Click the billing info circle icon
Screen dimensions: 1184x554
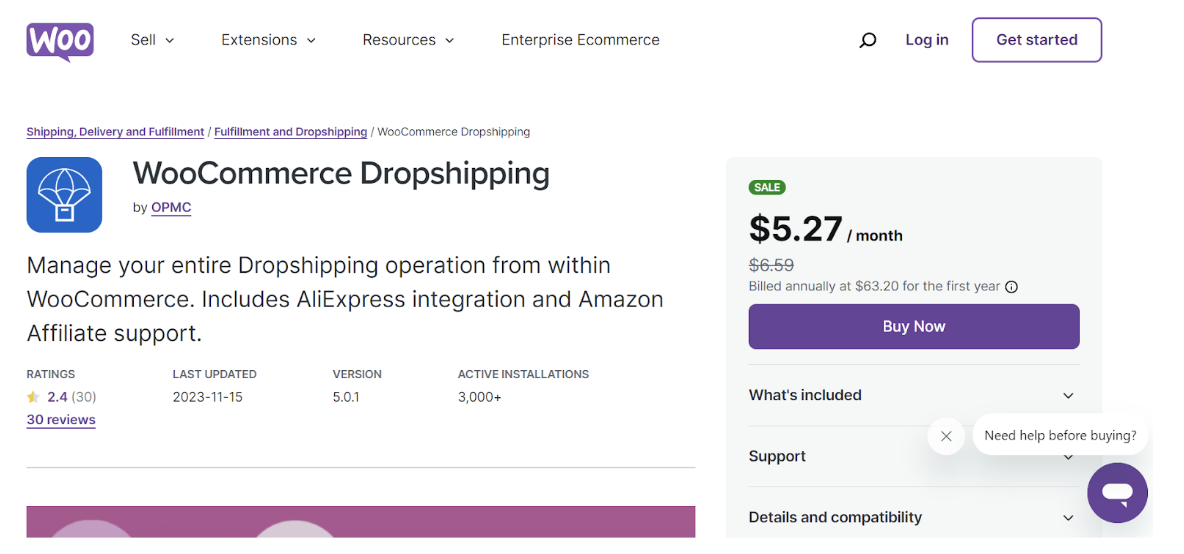pyautogui.click(x=1012, y=287)
